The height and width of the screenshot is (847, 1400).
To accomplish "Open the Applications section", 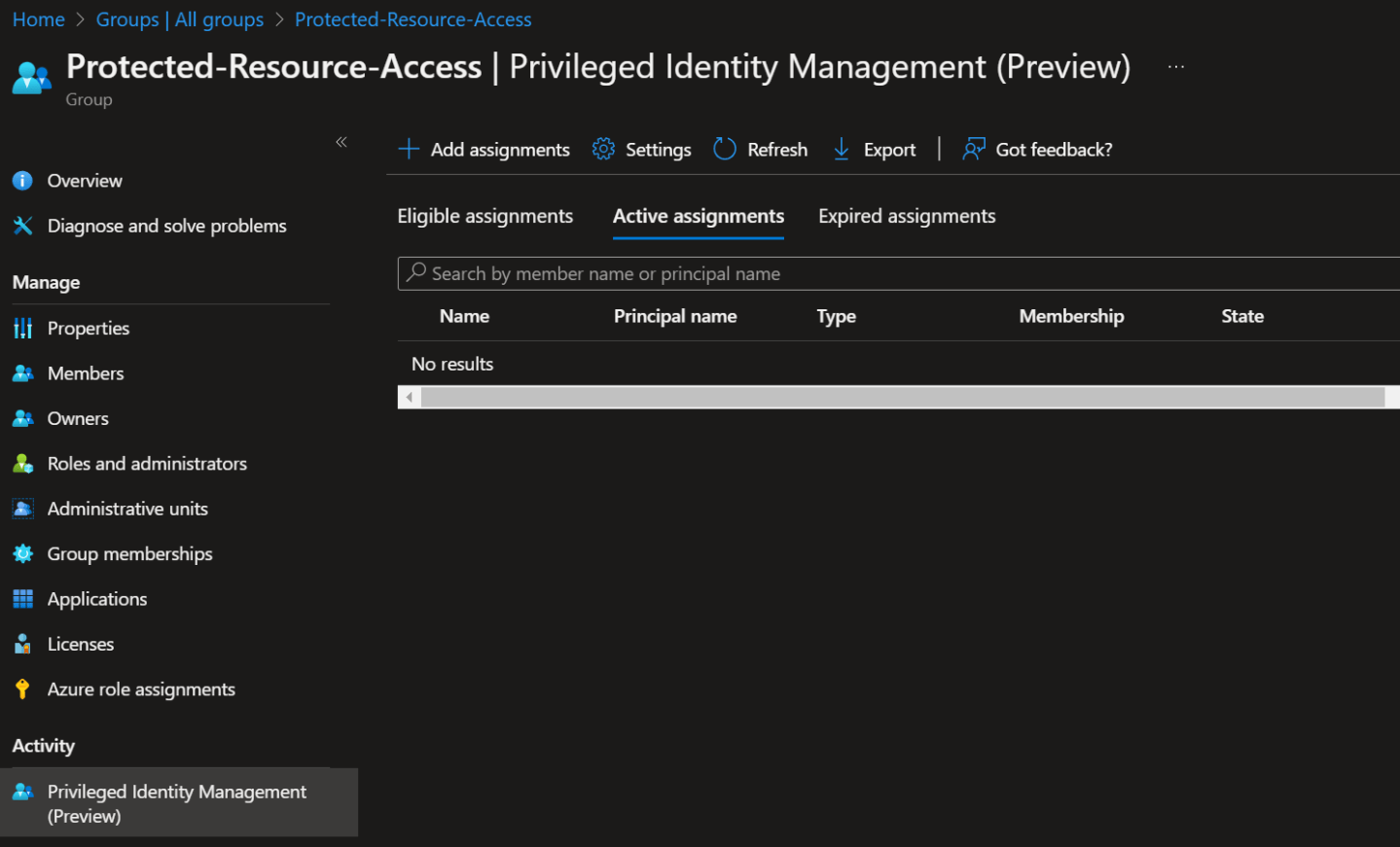I will (96, 598).
